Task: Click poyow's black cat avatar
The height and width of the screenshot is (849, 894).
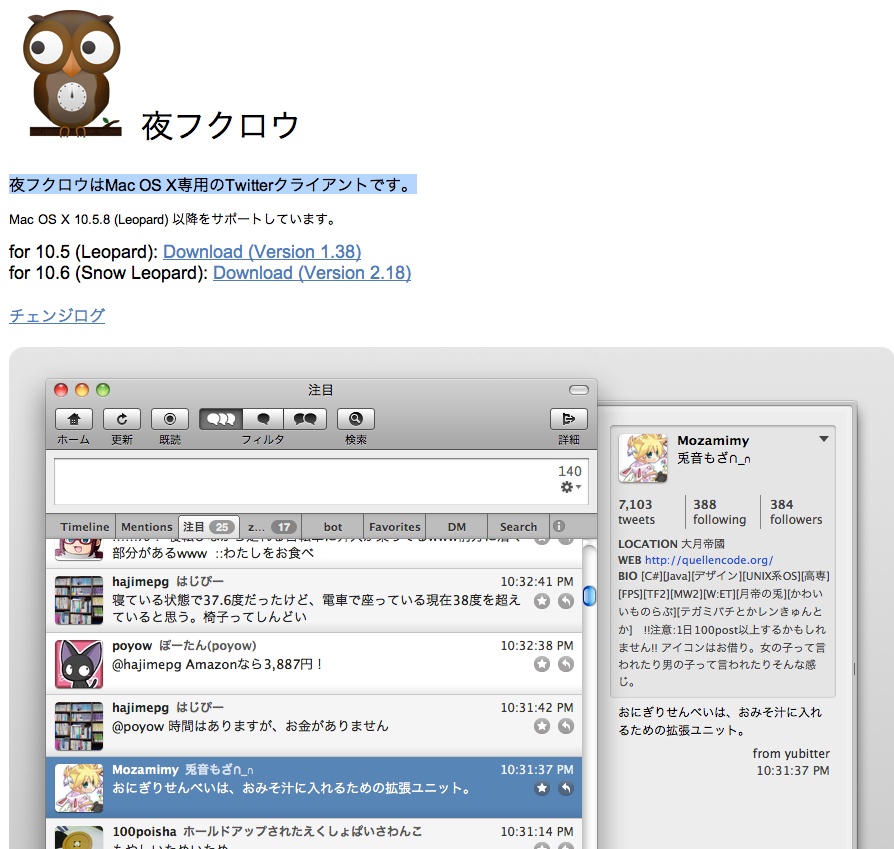Action: pyautogui.click(x=79, y=664)
